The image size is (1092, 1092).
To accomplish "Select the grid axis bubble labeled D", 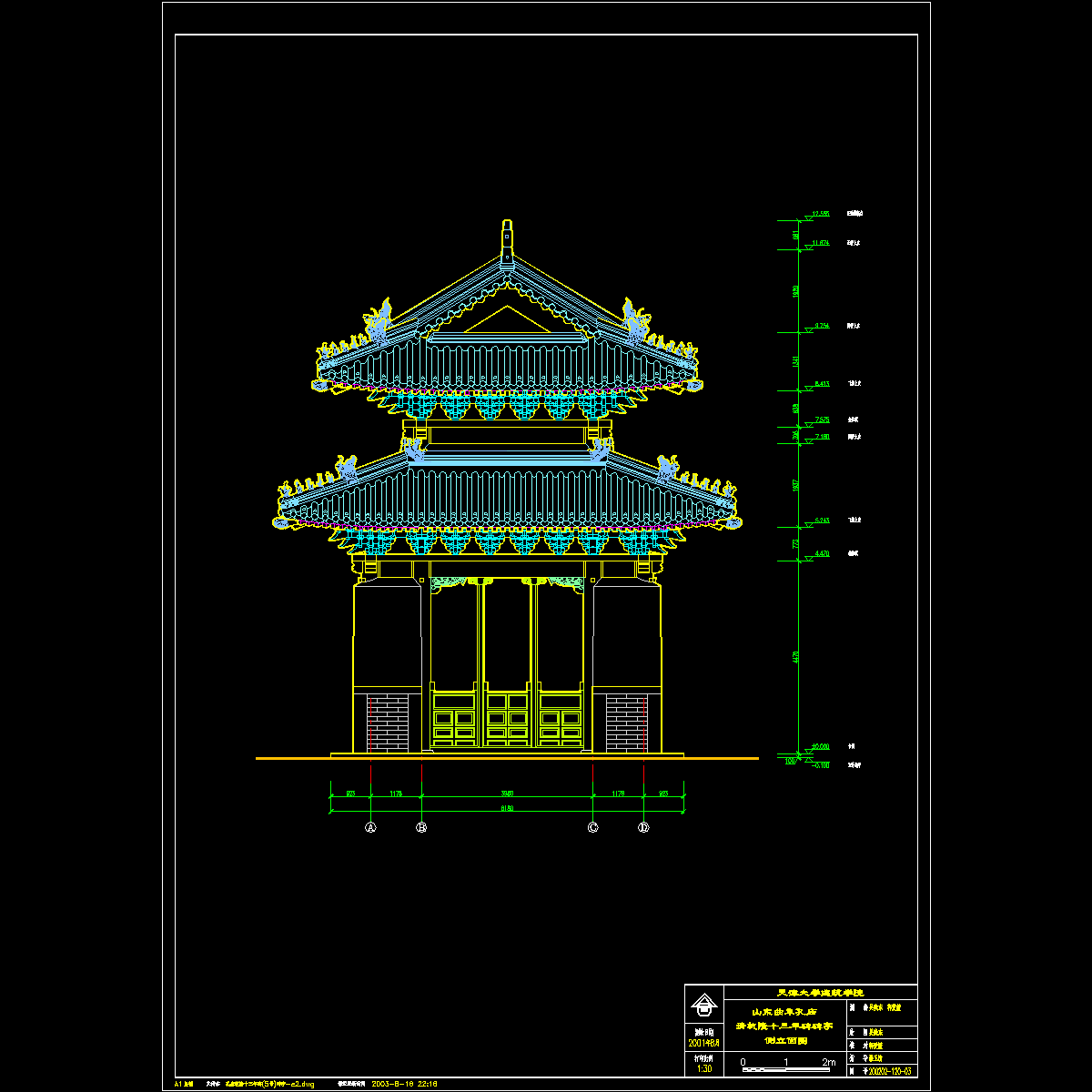I will click(x=644, y=827).
